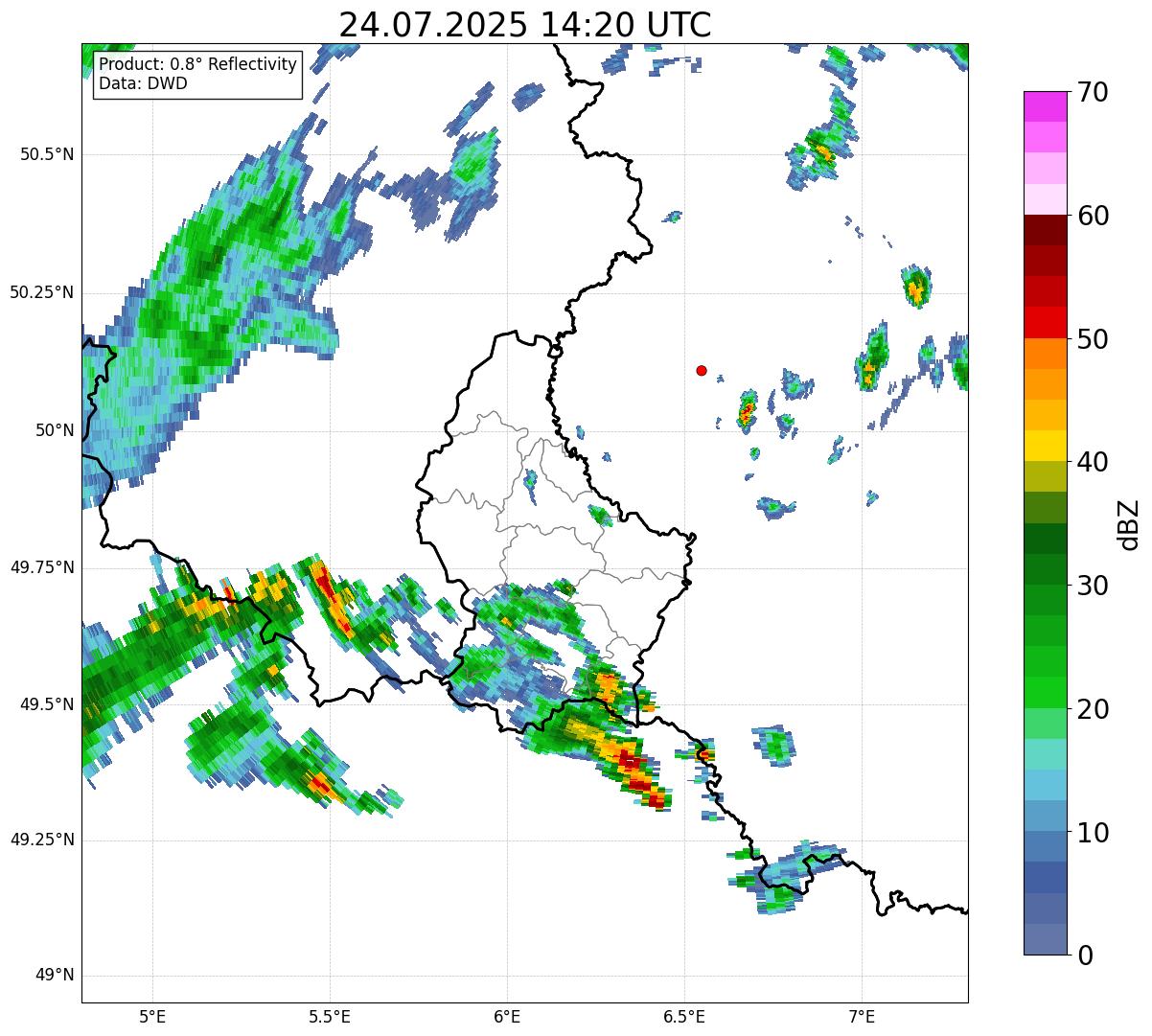This screenshot has height=1036, width=1152.
Task: Click the bright green colorbar segment above 20
Action: pyautogui.click(x=1045, y=692)
